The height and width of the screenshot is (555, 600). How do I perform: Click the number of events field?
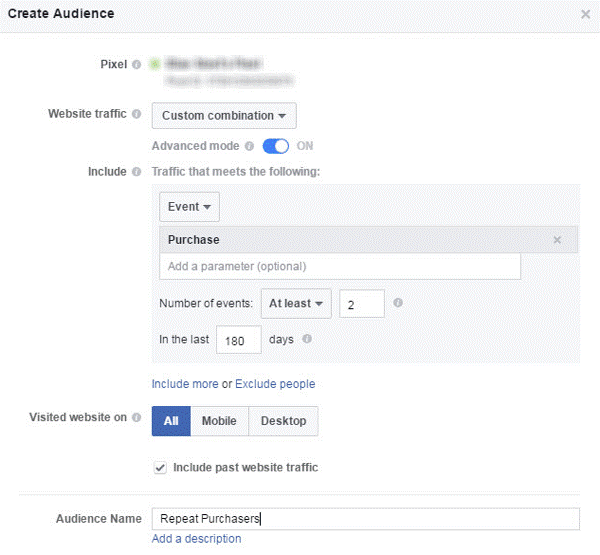(x=362, y=304)
